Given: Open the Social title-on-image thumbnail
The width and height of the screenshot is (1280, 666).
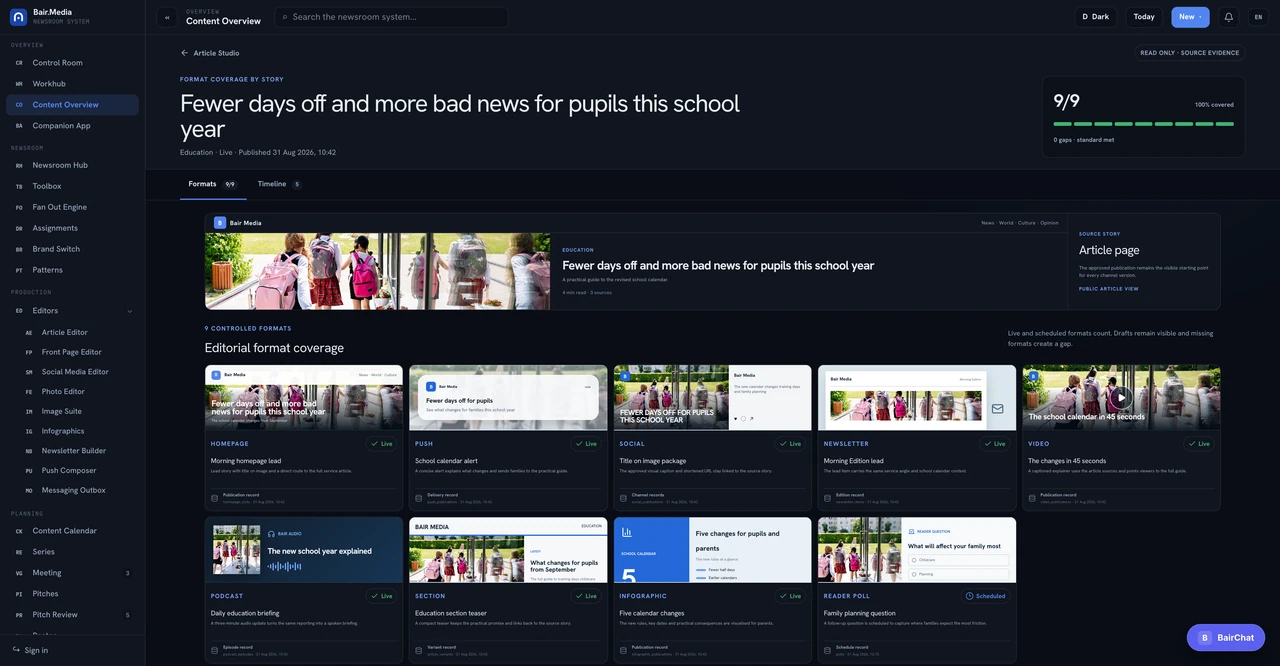Looking at the screenshot, I should click(713, 398).
